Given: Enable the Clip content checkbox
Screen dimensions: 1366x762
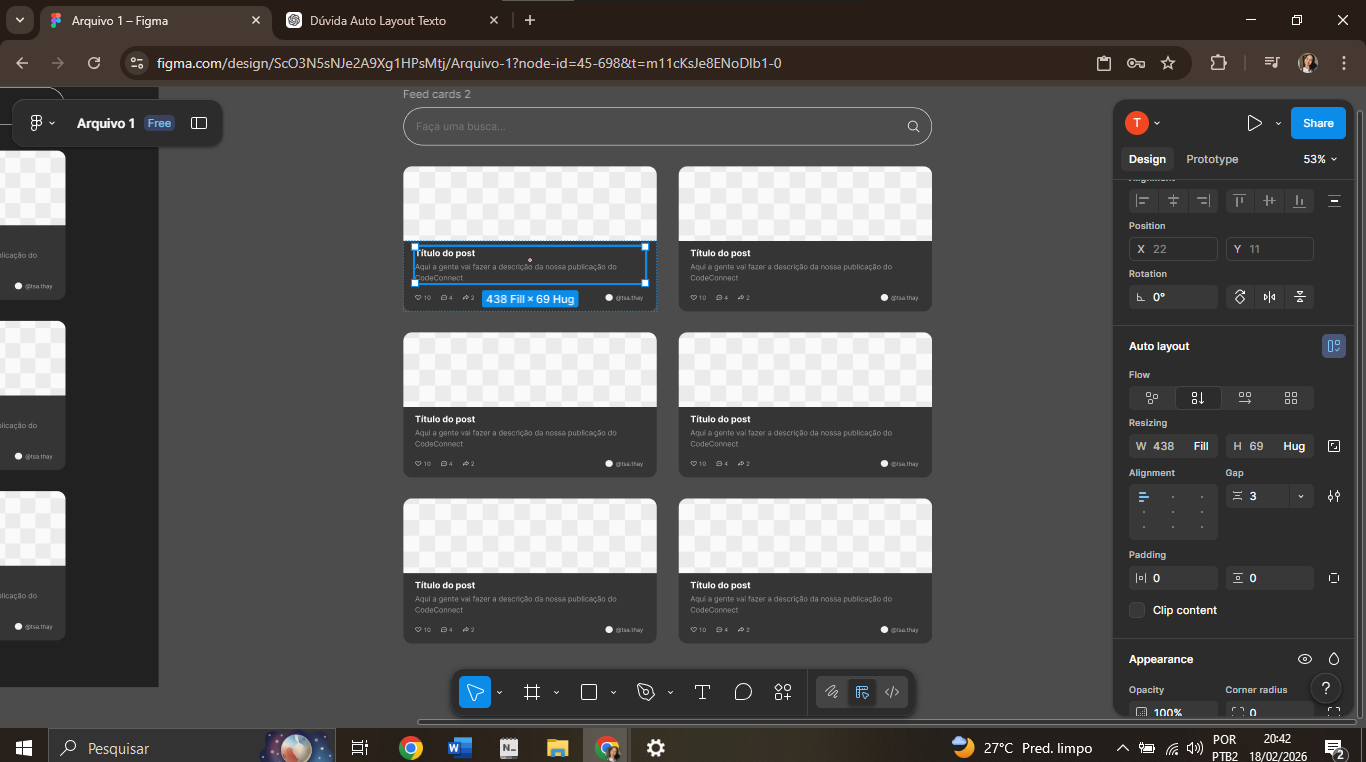Looking at the screenshot, I should (x=1137, y=610).
